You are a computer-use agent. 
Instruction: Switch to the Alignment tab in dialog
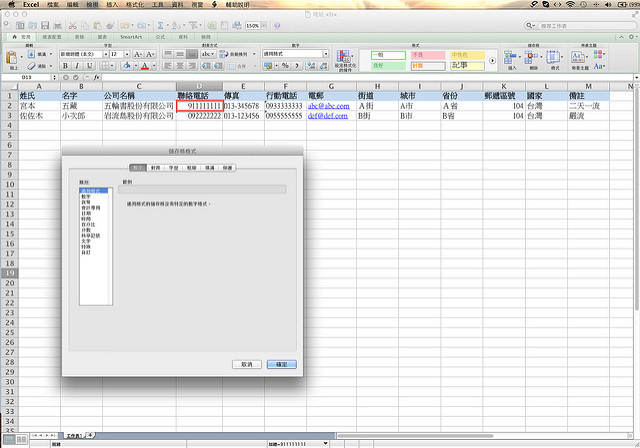[156, 168]
